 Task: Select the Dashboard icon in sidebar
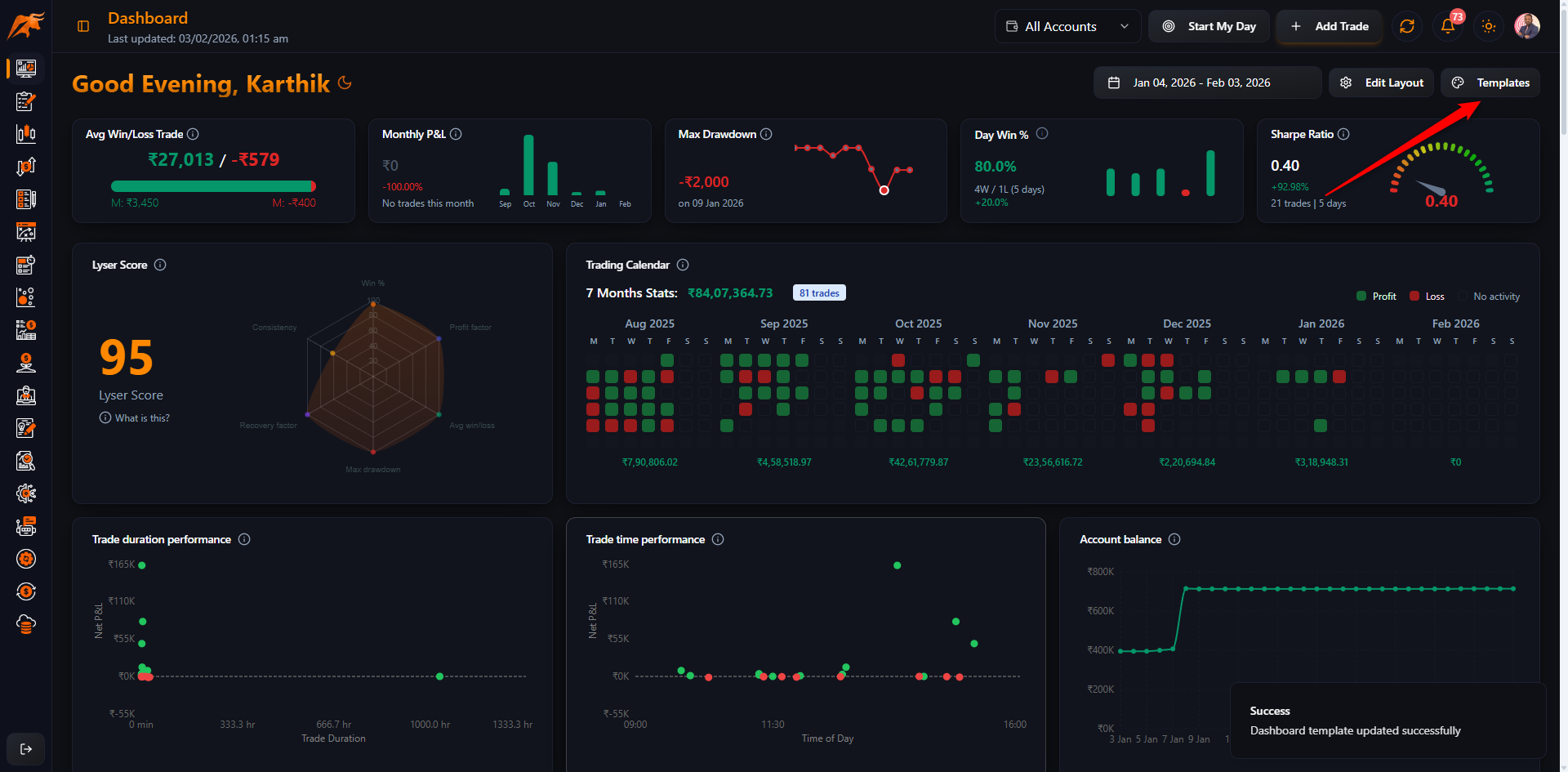[26, 69]
